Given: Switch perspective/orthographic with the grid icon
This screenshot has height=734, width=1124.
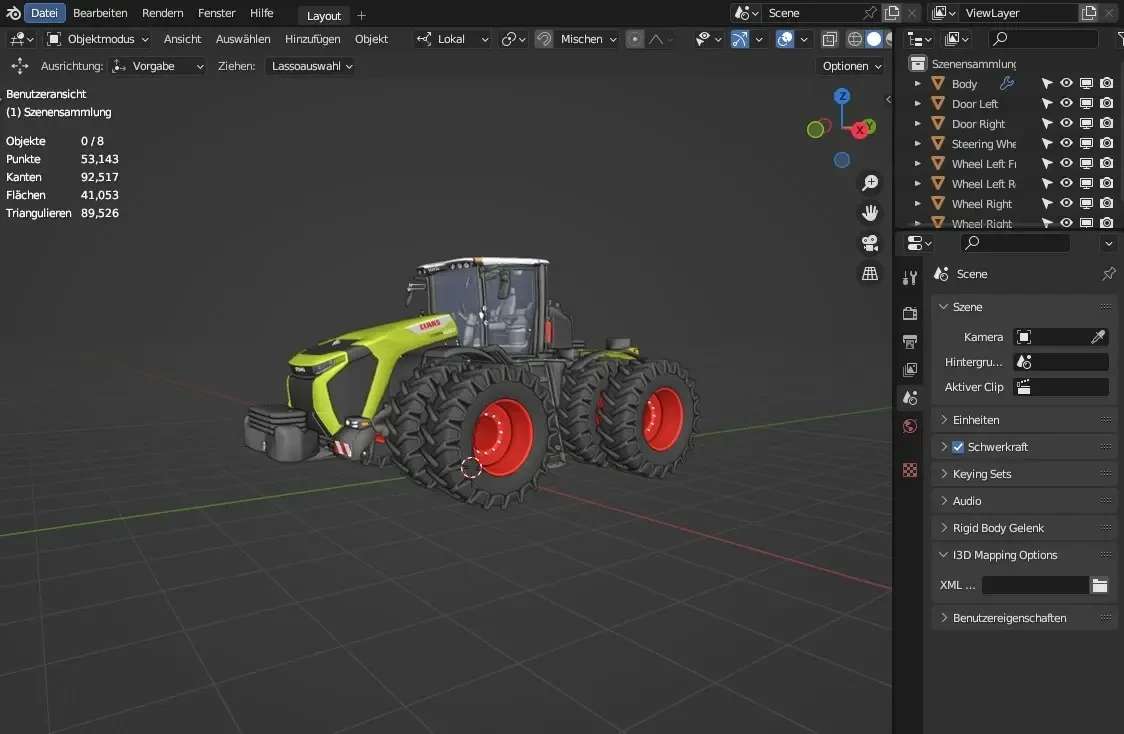Looking at the screenshot, I should [870, 273].
